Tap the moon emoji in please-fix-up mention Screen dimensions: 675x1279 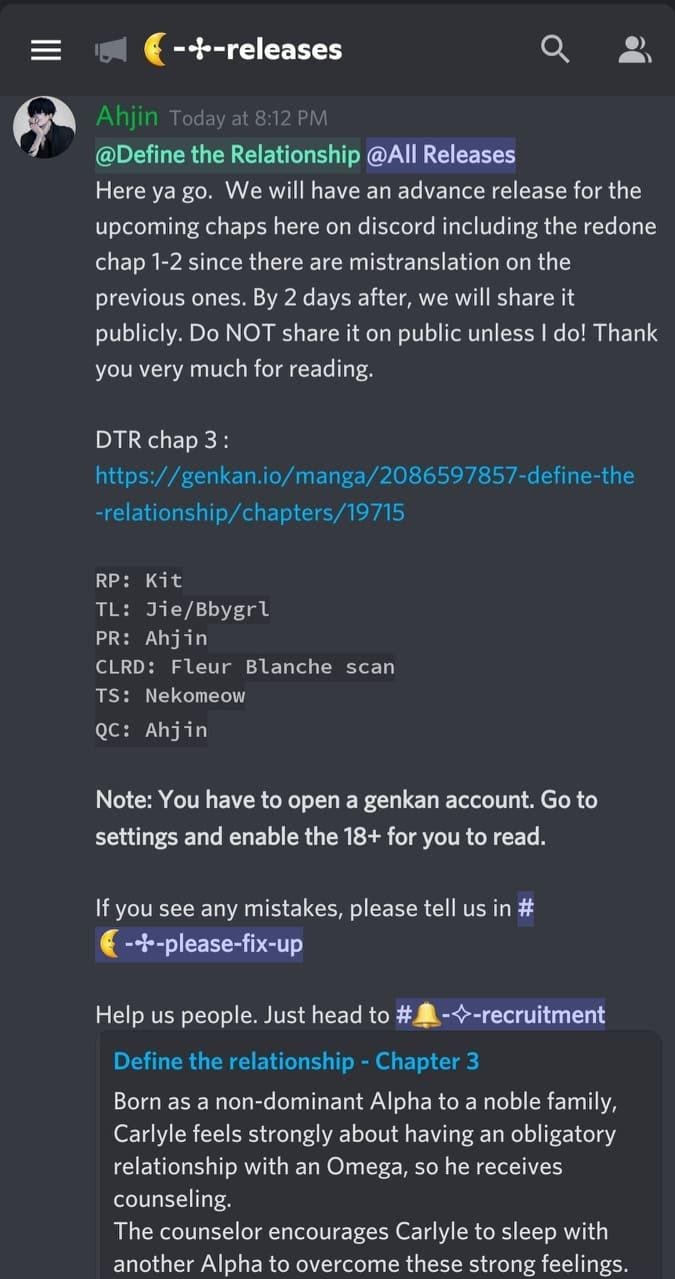coord(108,942)
